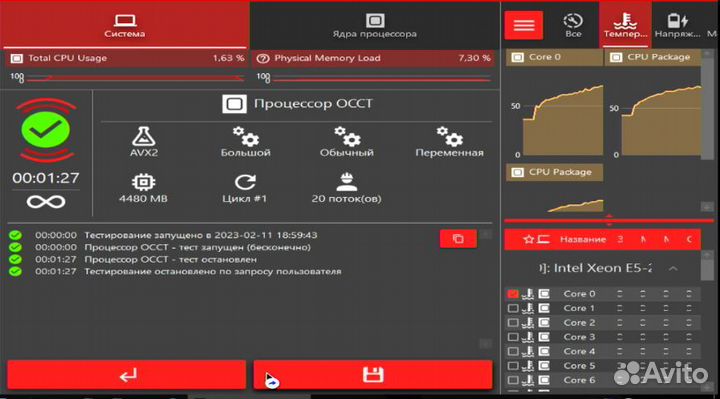Check the Core 1 checkbox
The width and height of the screenshot is (720, 399).
(513, 308)
